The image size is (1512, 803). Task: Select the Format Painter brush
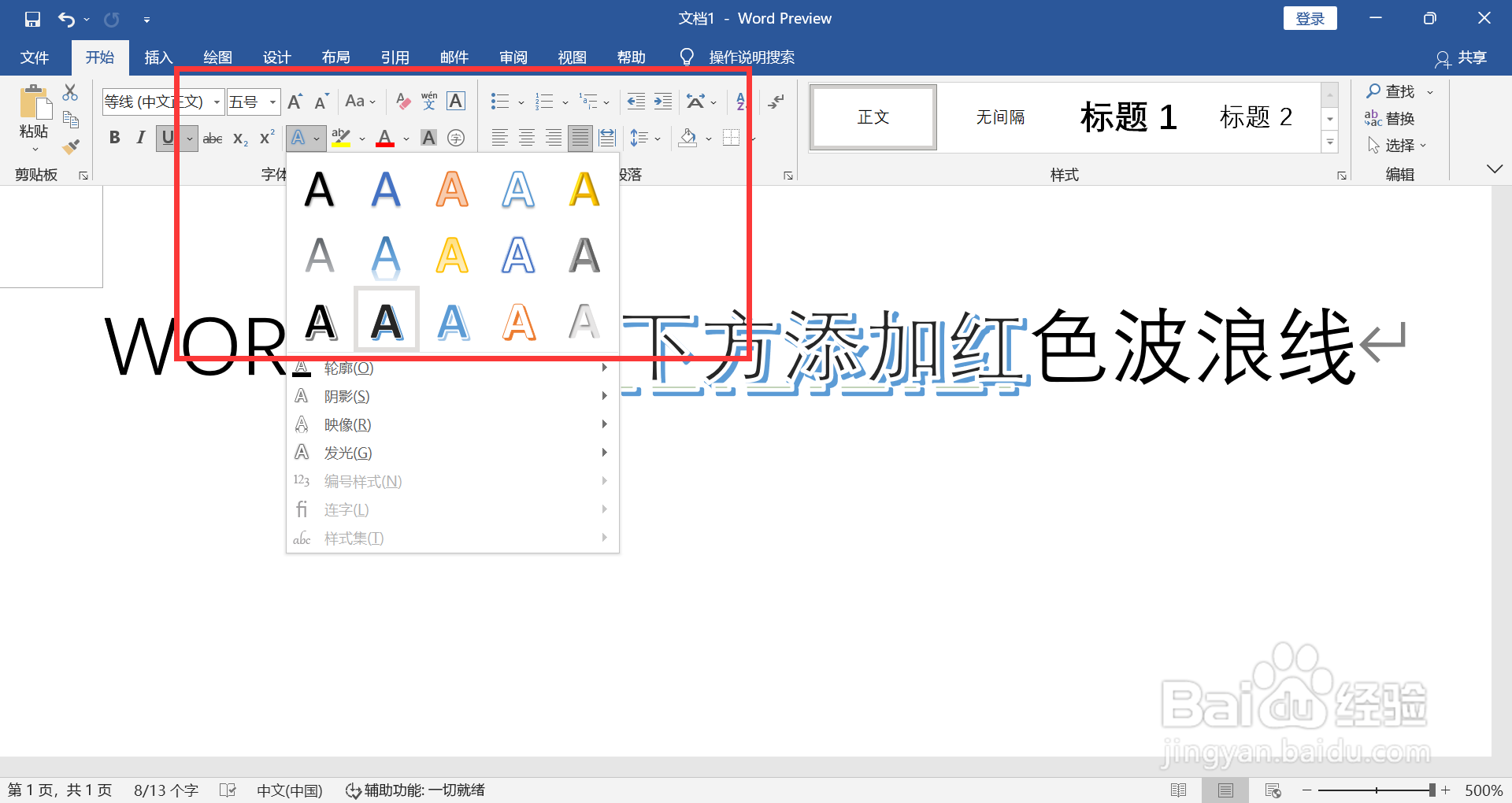point(70,146)
